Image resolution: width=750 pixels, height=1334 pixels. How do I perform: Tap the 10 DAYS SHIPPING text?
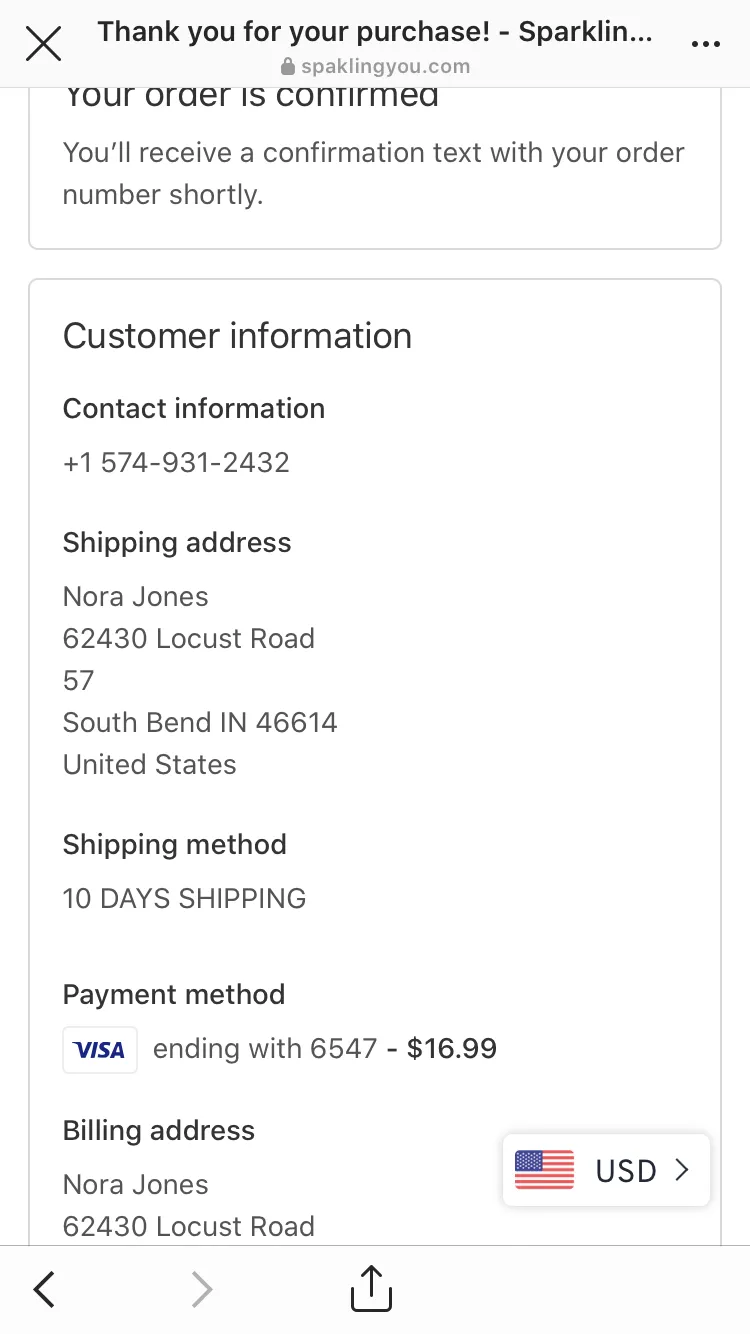[x=184, y=898]
